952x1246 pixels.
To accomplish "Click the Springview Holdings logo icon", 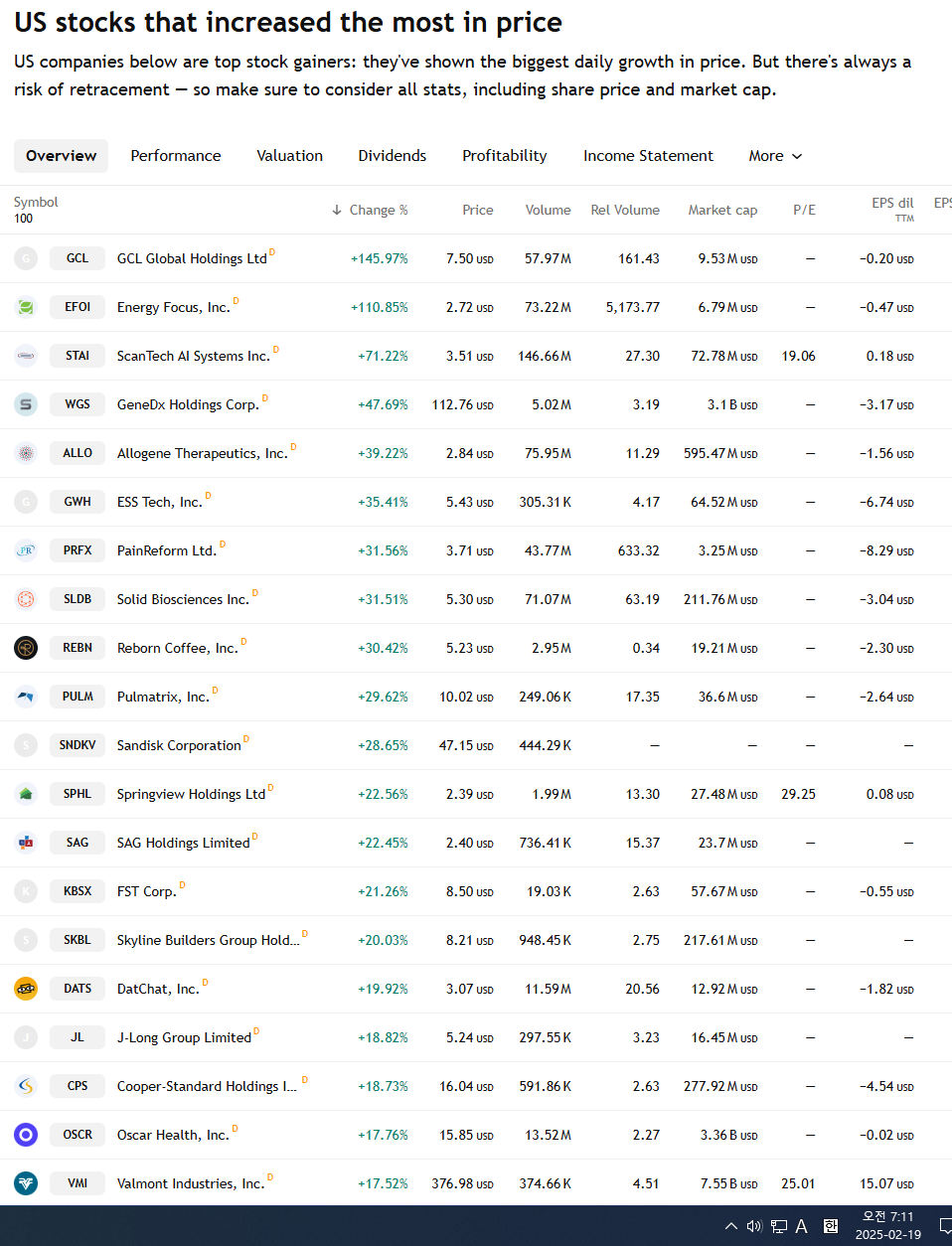I will (26, 794).
